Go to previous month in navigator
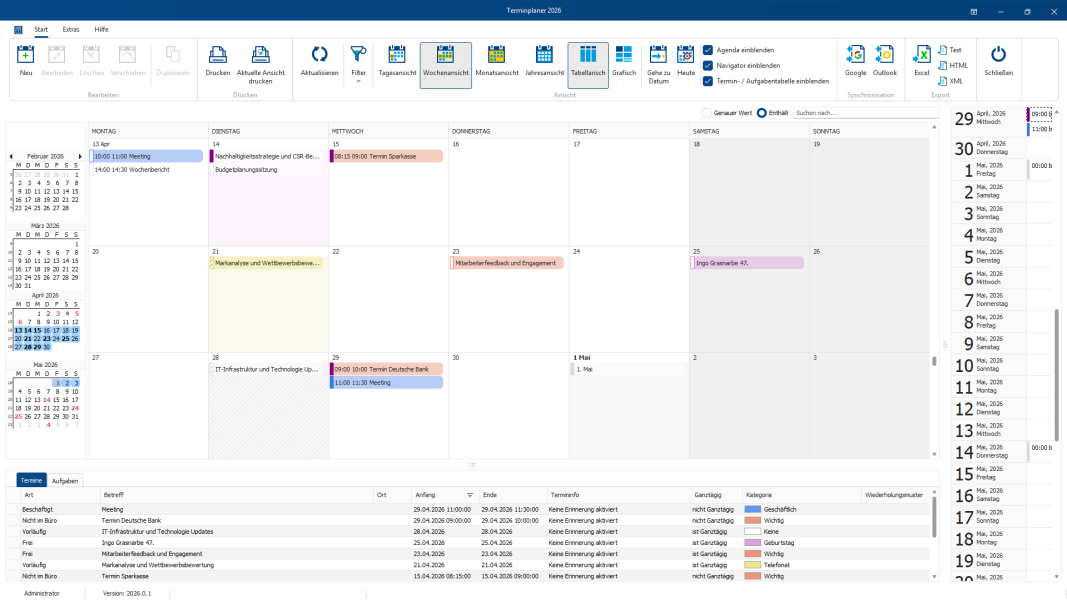This screenshot has height=600, width=1067. pyautogui.click(x=11, y=156)
